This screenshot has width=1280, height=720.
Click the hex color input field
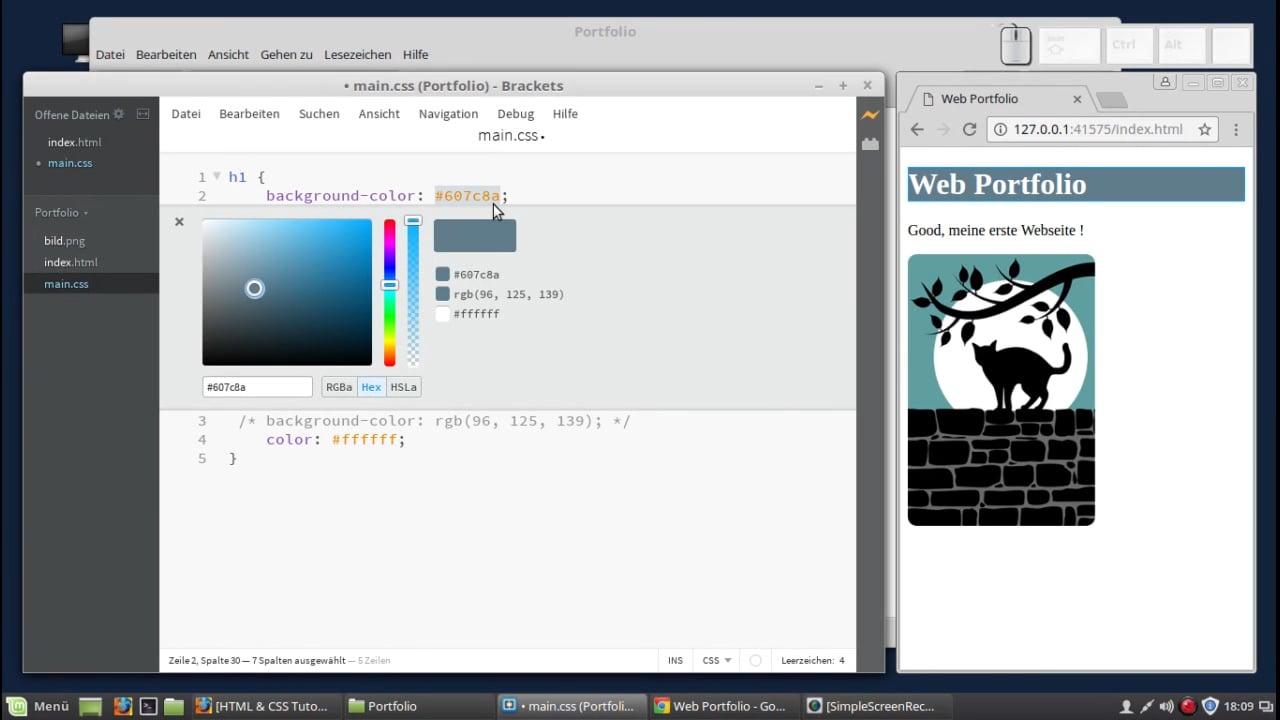[257, 387]
